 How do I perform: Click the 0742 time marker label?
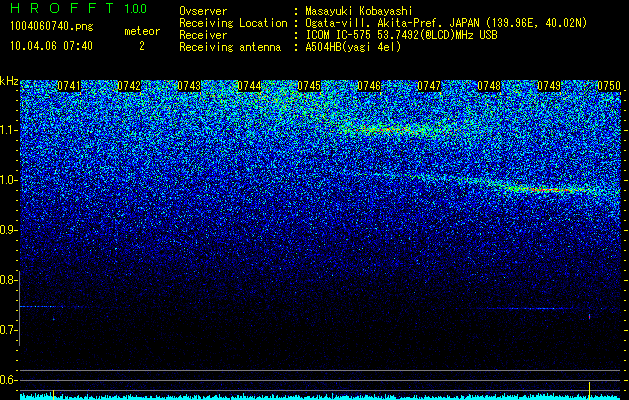pos(129,86)
